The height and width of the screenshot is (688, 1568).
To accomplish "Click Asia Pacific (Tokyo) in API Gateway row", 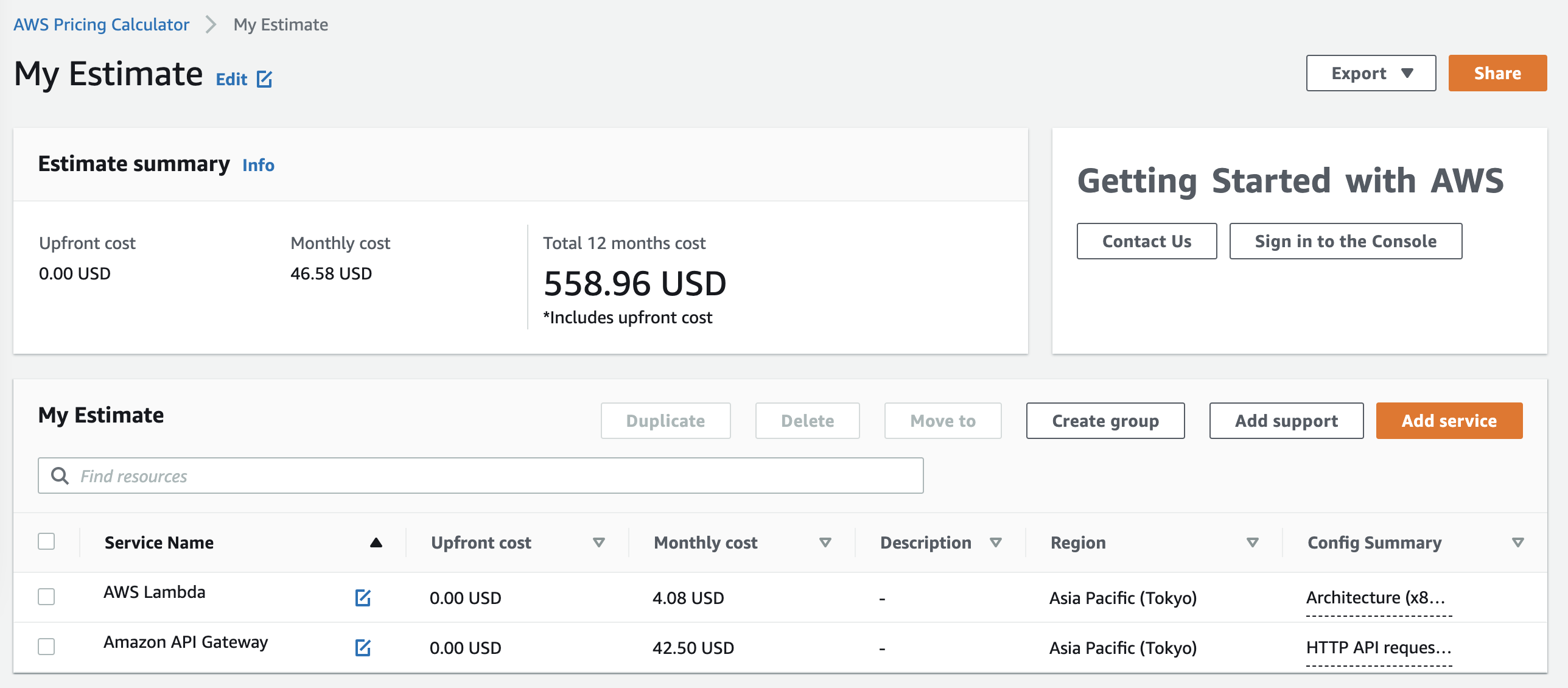I will coord(1123,648).
